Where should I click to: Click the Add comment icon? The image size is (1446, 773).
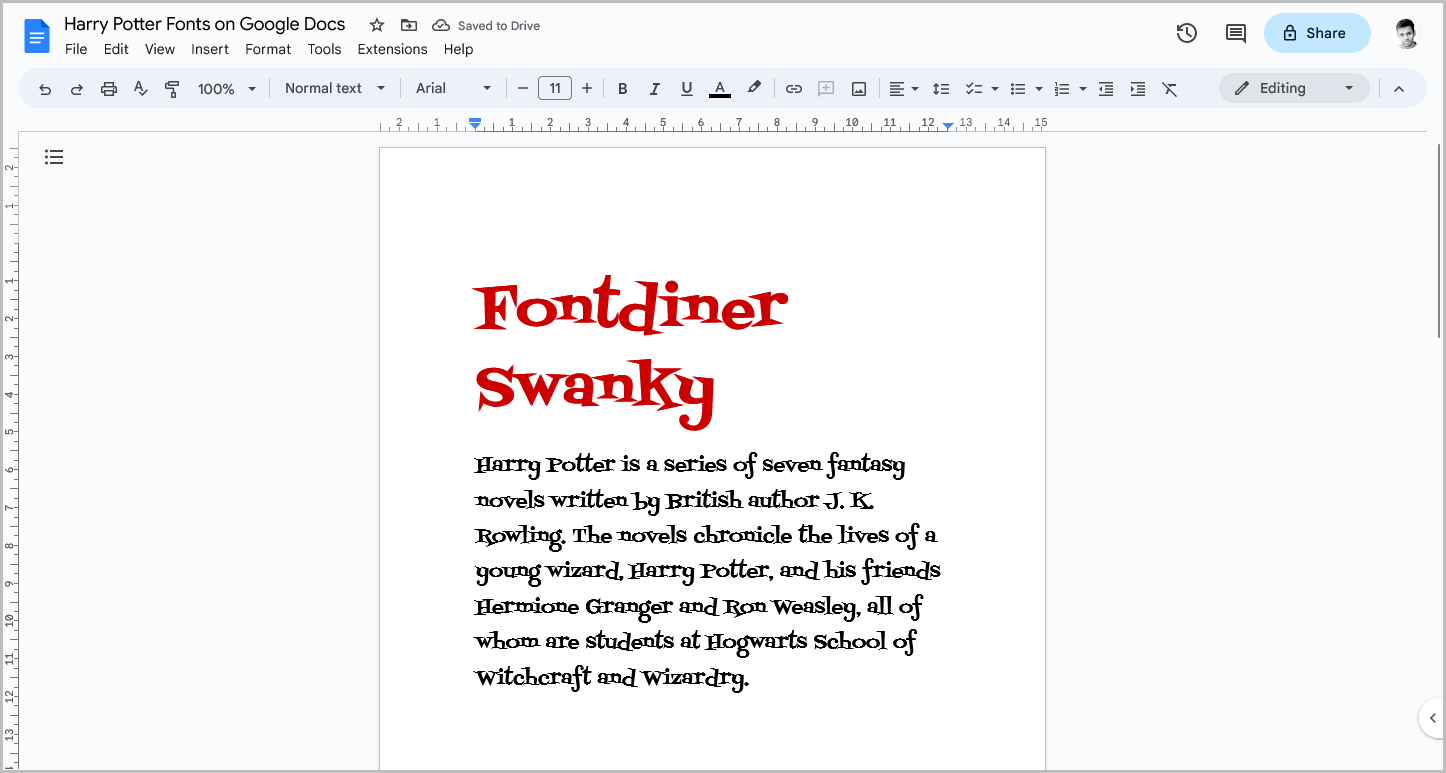pyautogui.click(x=826, y=88)
